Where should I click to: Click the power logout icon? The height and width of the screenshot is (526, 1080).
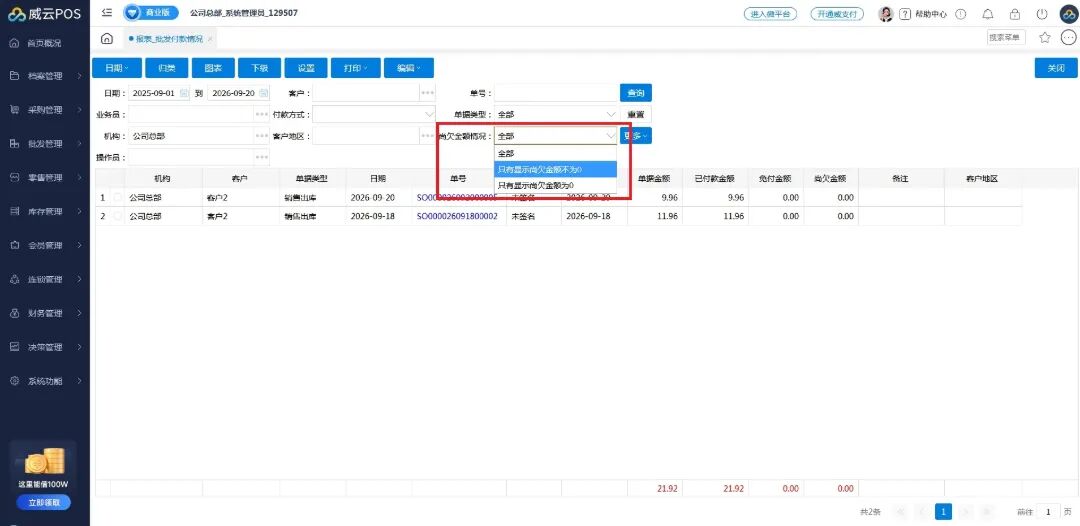click(x=1041, y=14)
